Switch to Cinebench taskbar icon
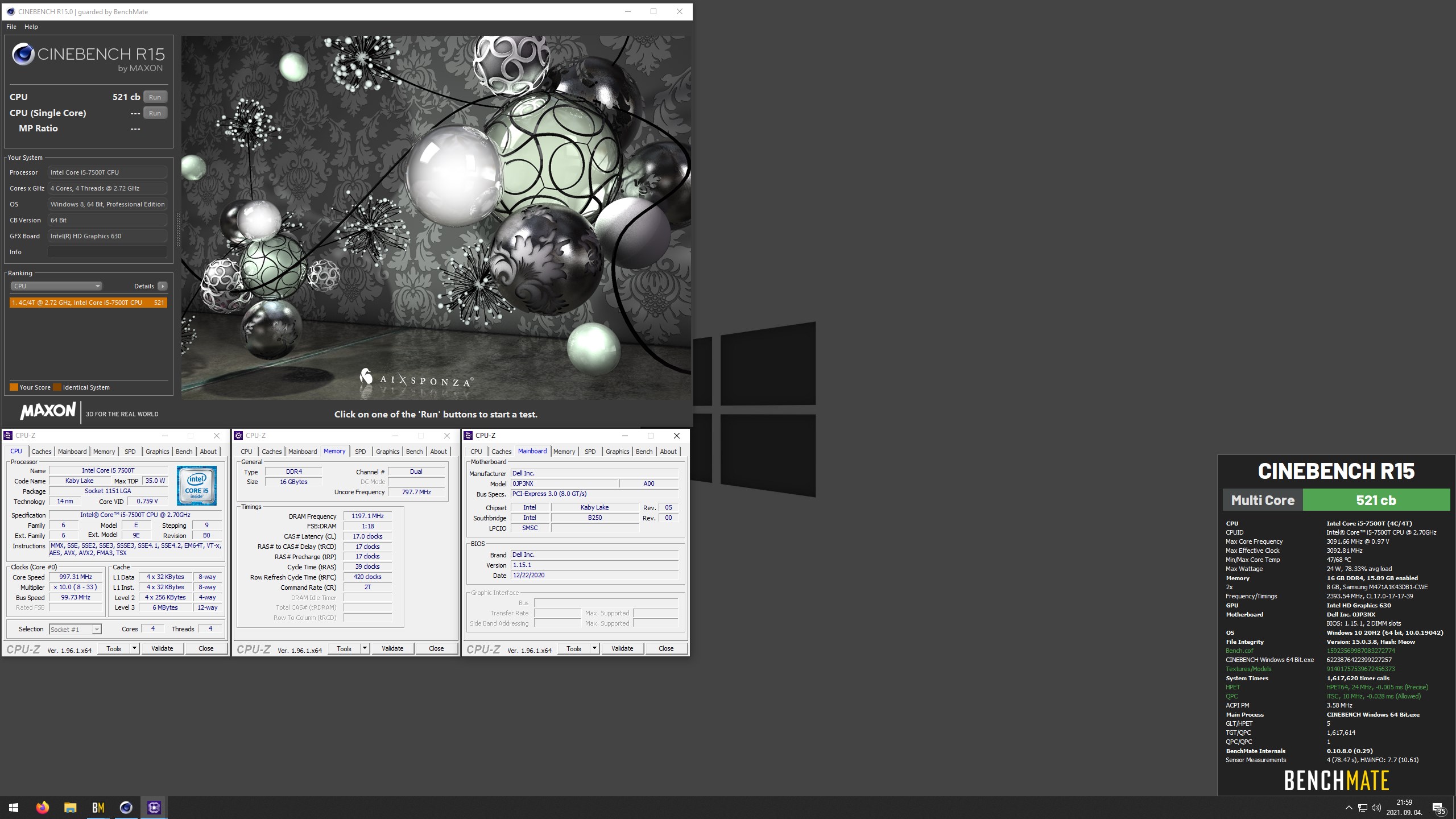 126,808
